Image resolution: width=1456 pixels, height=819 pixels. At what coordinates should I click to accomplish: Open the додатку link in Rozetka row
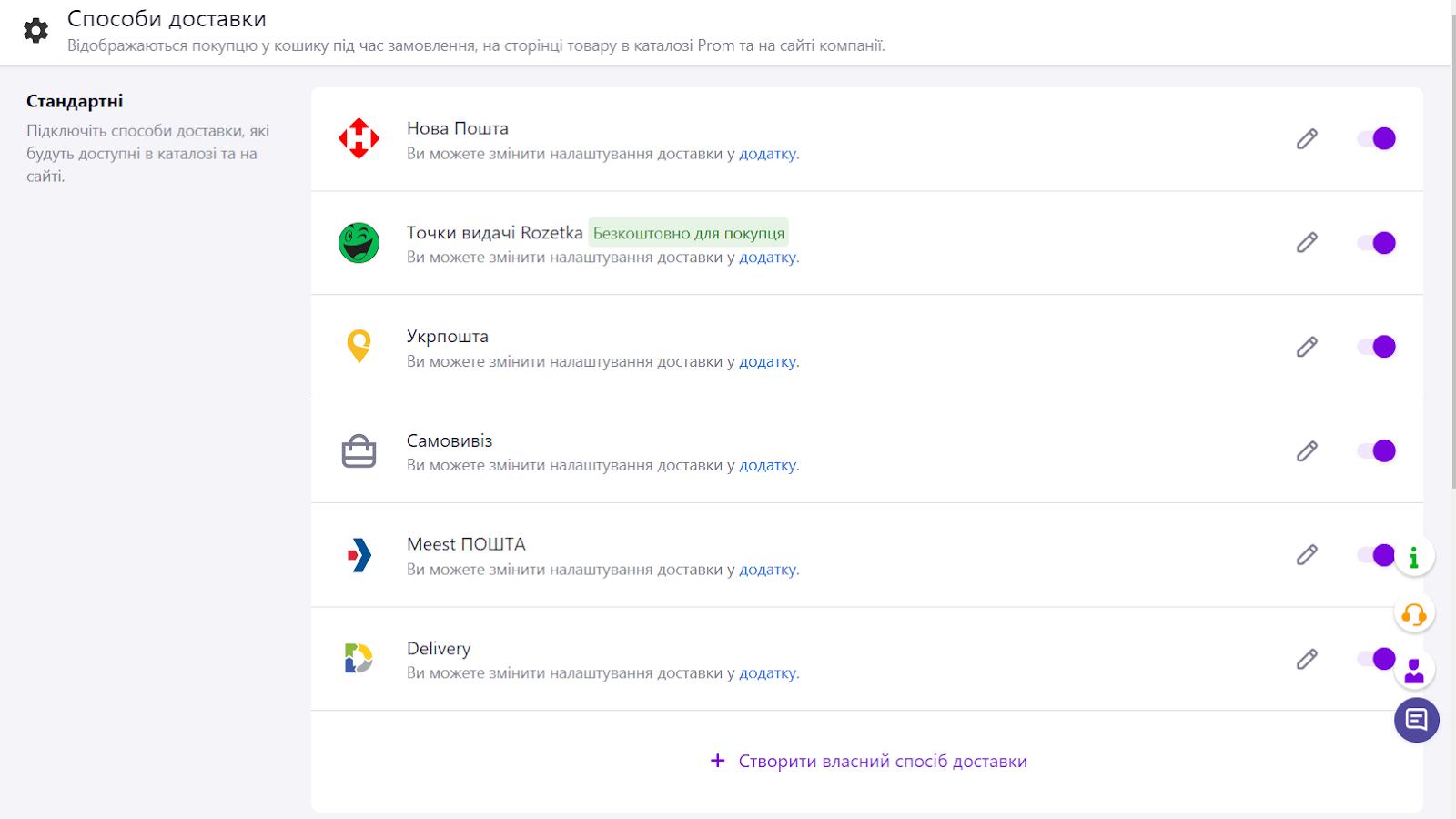[767, 258]
